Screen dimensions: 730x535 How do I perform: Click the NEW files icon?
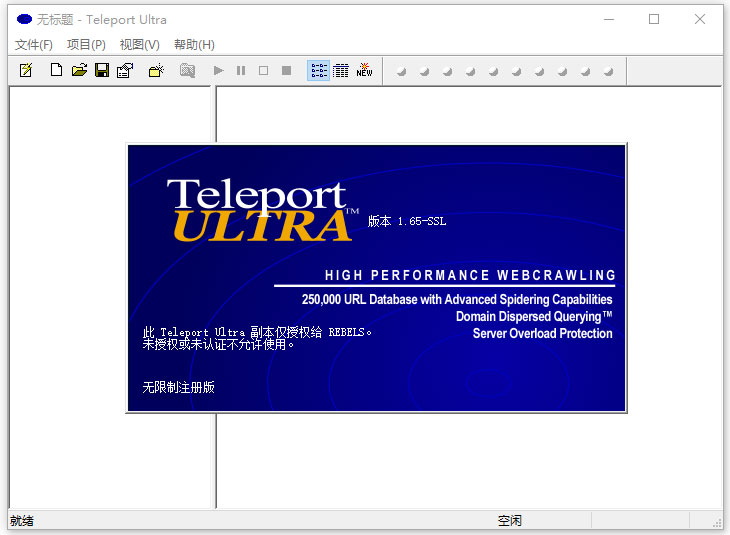364,70
